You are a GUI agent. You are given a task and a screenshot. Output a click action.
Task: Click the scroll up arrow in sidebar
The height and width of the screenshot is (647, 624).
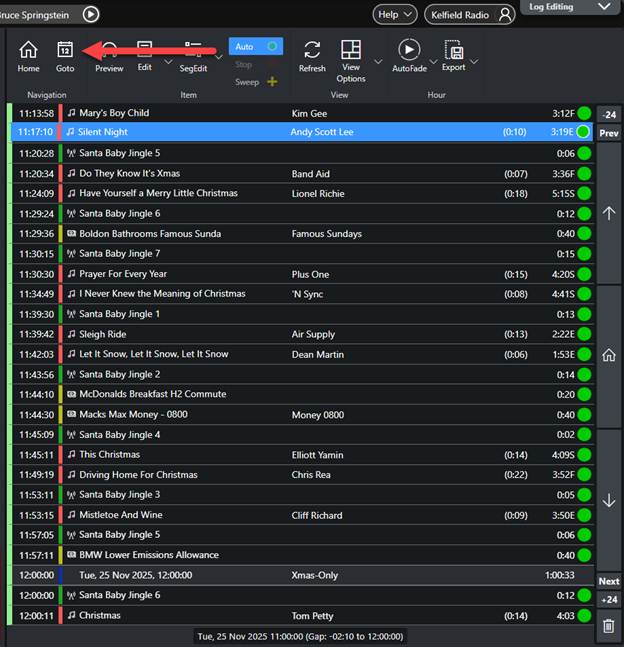609,213
